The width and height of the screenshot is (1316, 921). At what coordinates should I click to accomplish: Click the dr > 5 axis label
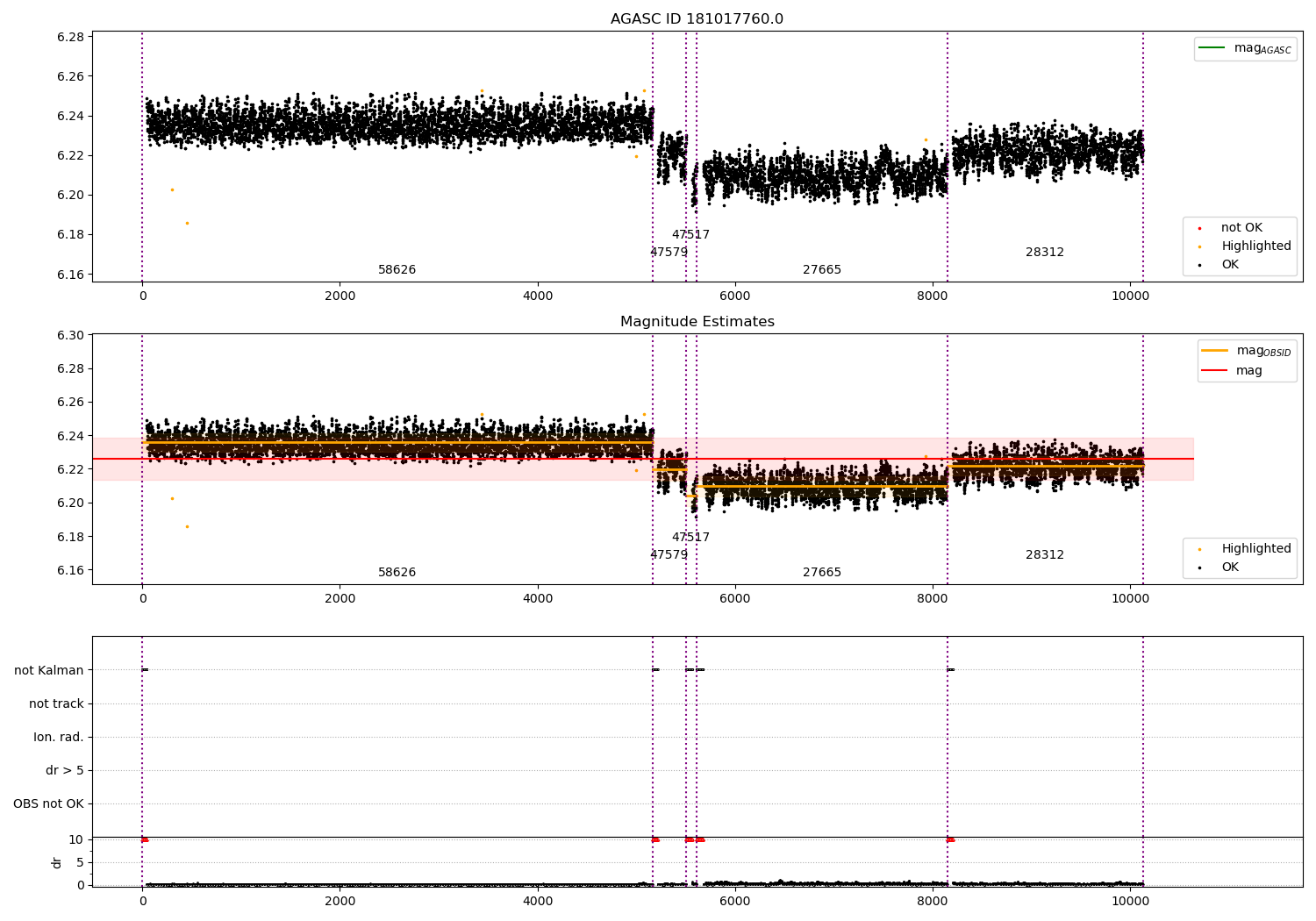(65, 771)
